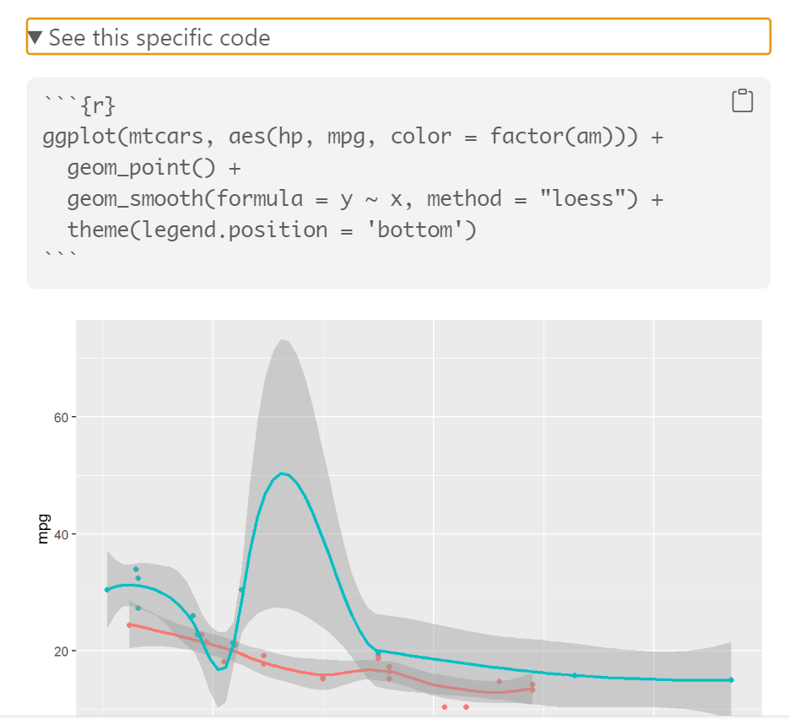789x719 pixels.
Task: Click the peak of the teal smooth curve
Action: click(282, 473)
